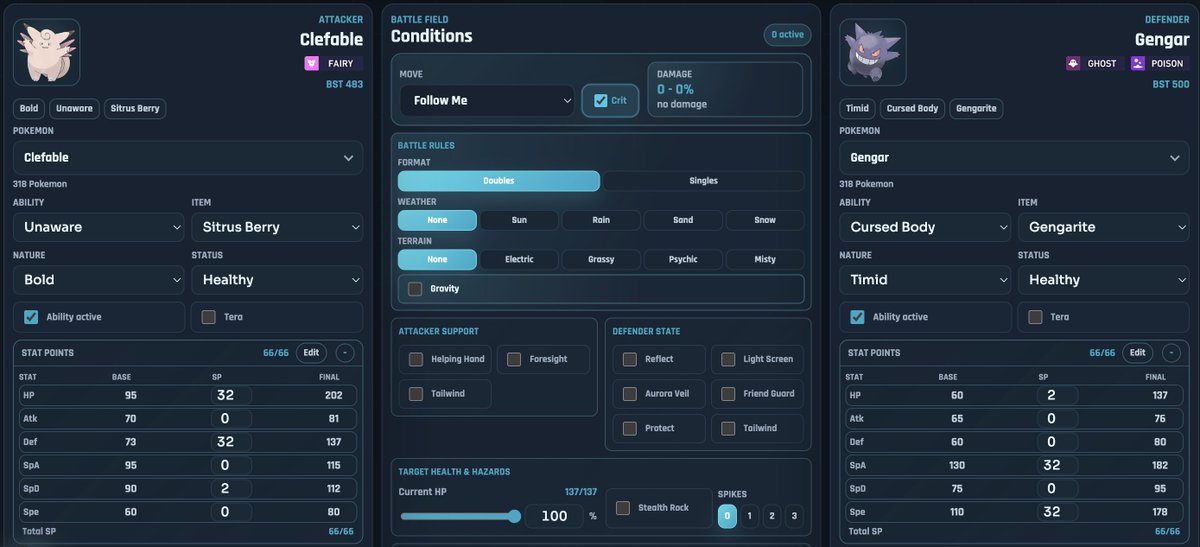Open Clefable's Healthy status dropdown
This screenshot has height=547, width=1200.
(x=277, y=280)
